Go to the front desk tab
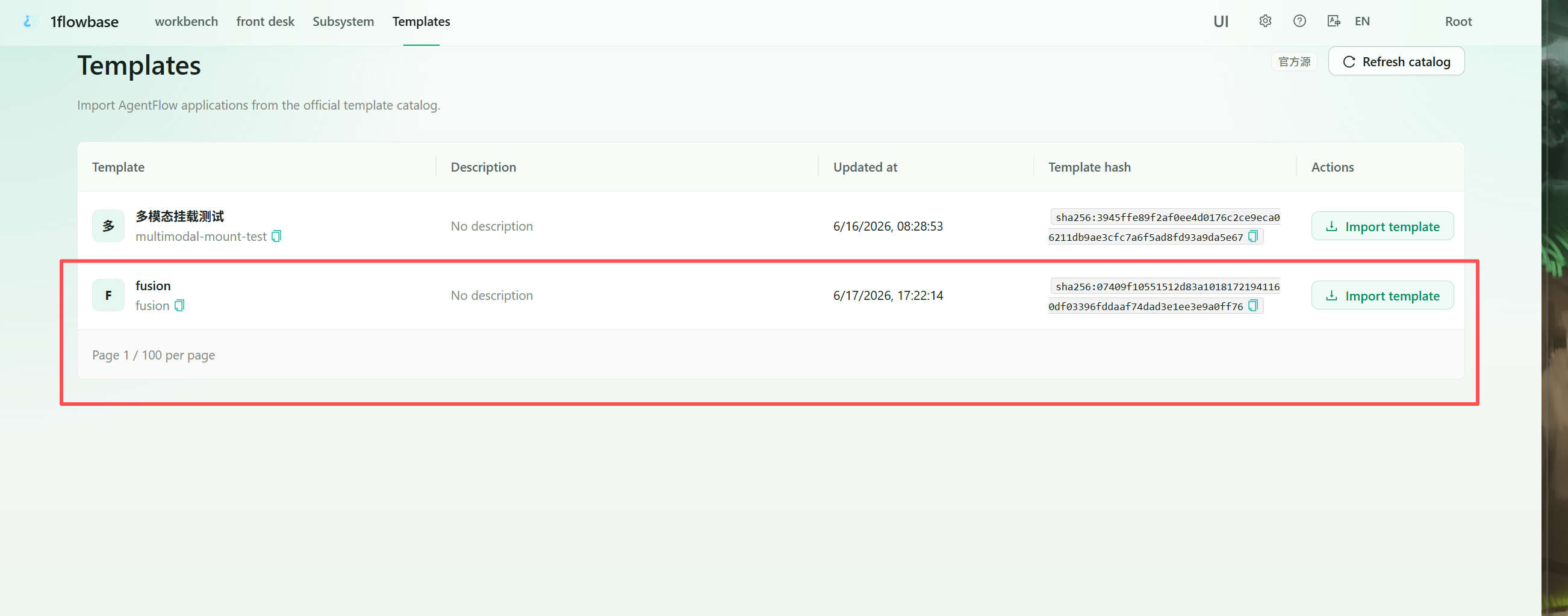Screen dimensions: 1568x616 (266, 21)
